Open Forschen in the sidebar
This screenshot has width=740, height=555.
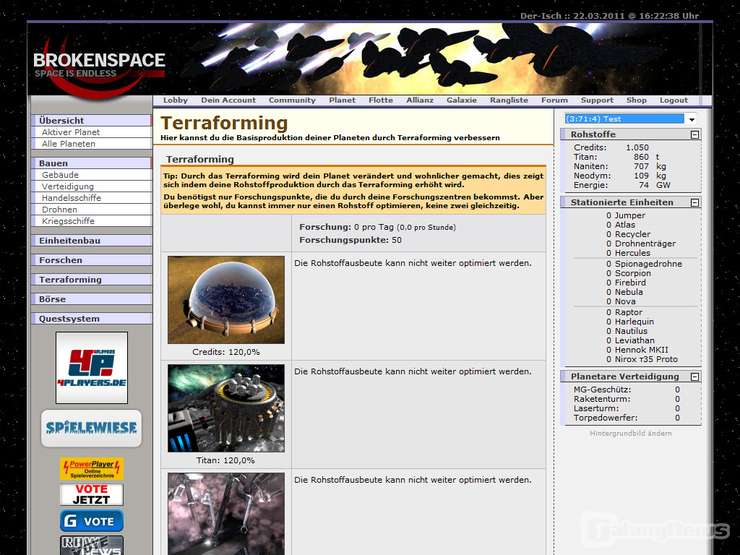(92, 260)
